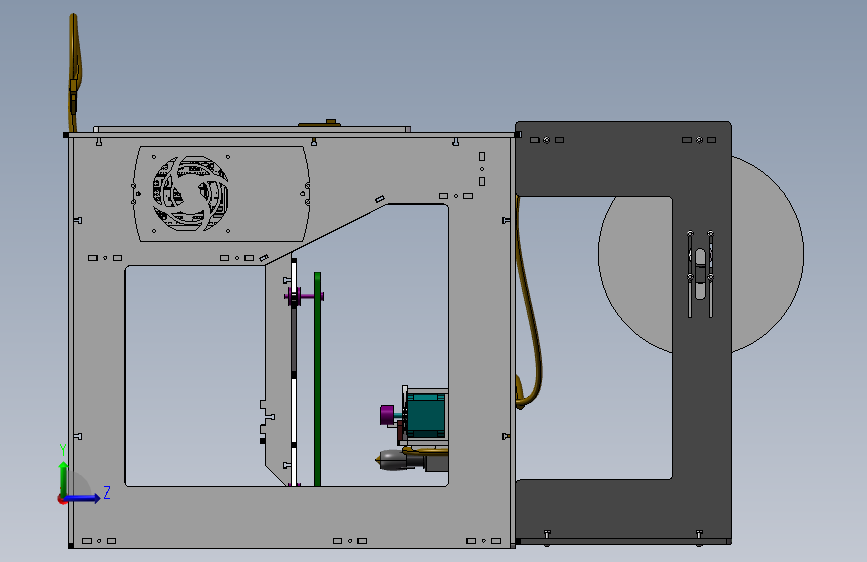Select the slotted spool axle in bracket
The width and height of the screenshot is (867, 562).
point(700,274)
